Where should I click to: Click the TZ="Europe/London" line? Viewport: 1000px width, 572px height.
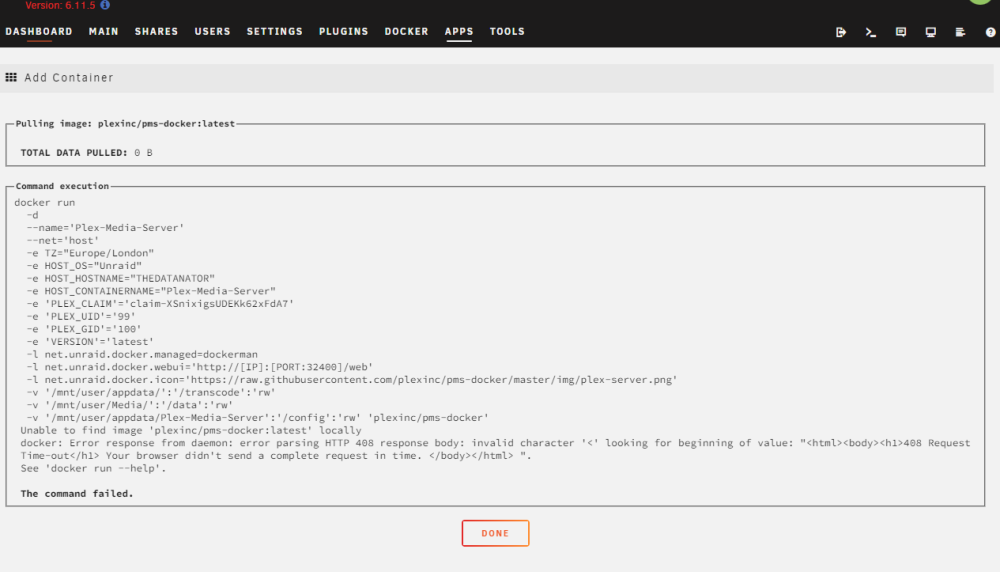90,253
